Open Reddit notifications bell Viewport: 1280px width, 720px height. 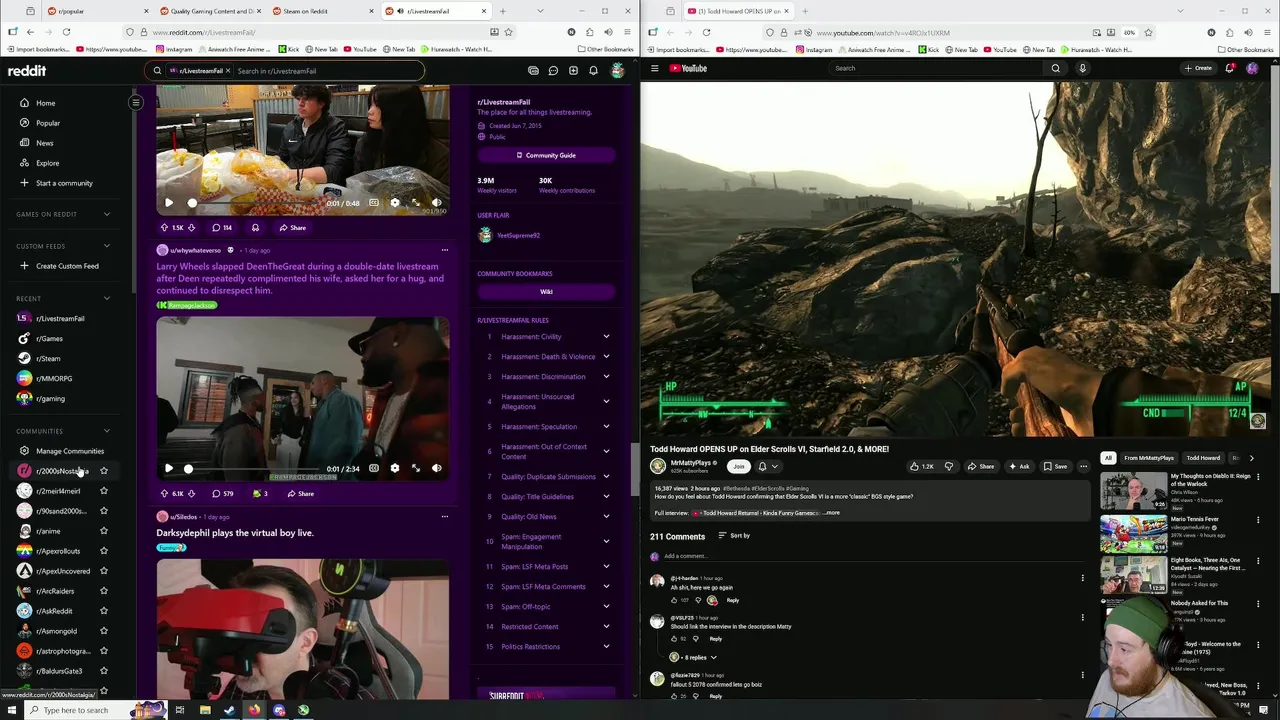pyautogui.click(x=593, y=71)
